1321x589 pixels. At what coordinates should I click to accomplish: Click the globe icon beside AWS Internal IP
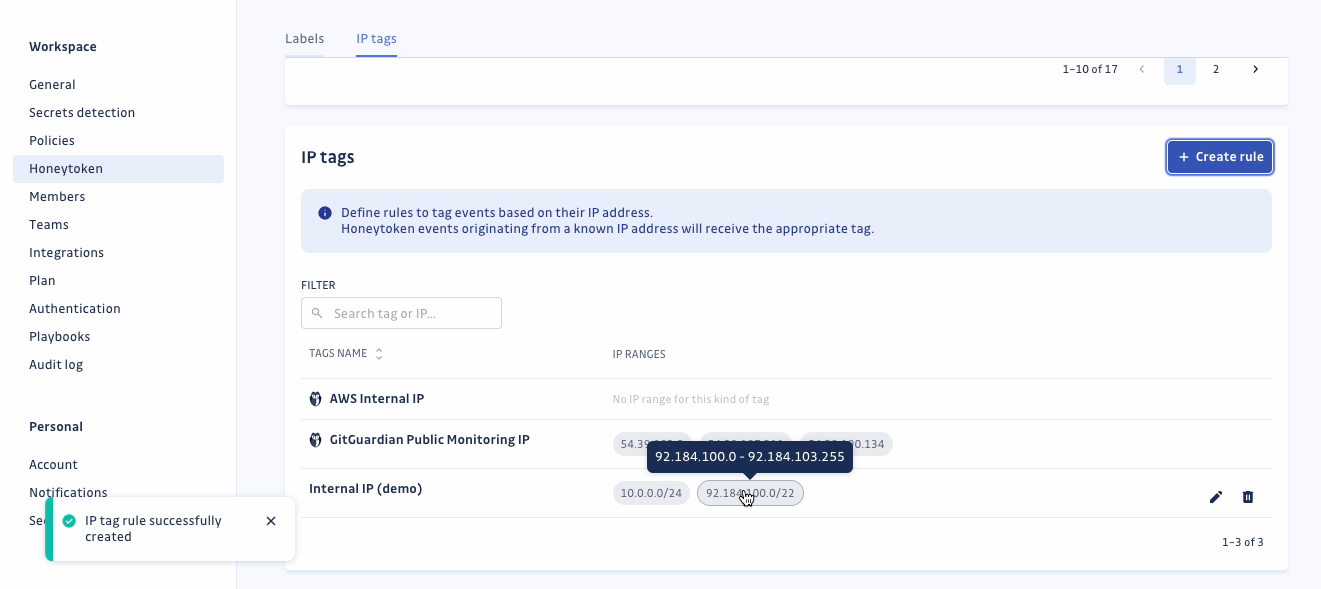(x=315, y=398)
